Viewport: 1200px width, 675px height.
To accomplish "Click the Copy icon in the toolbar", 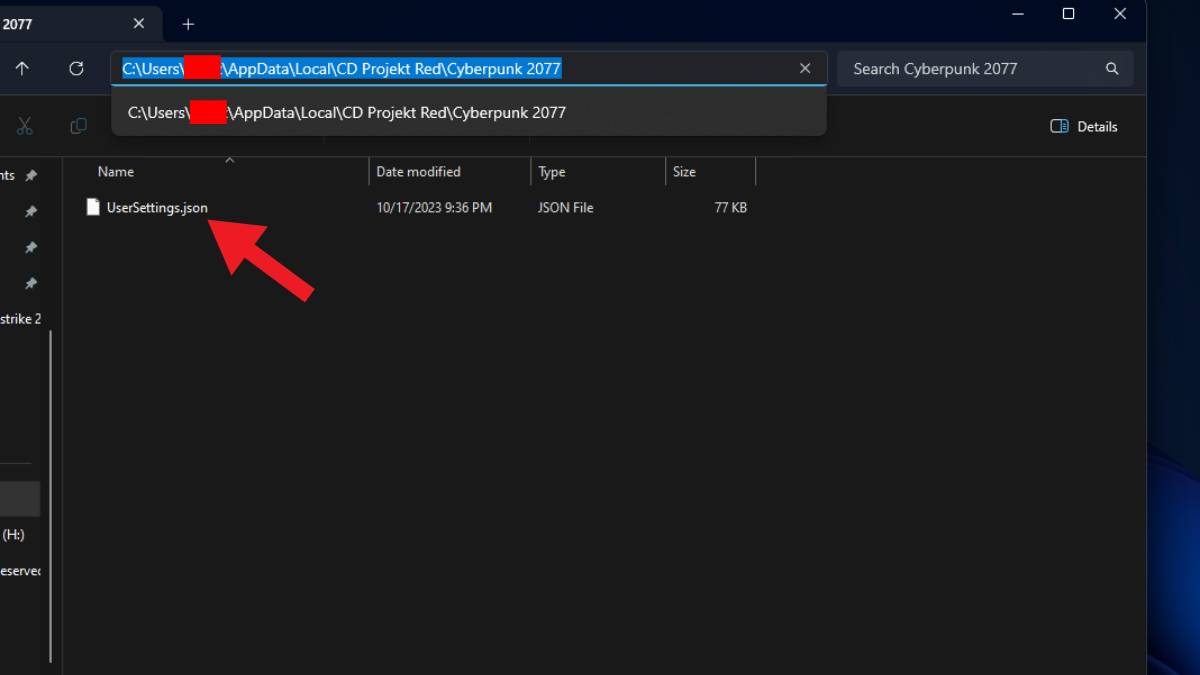I will tap(78, 126).
